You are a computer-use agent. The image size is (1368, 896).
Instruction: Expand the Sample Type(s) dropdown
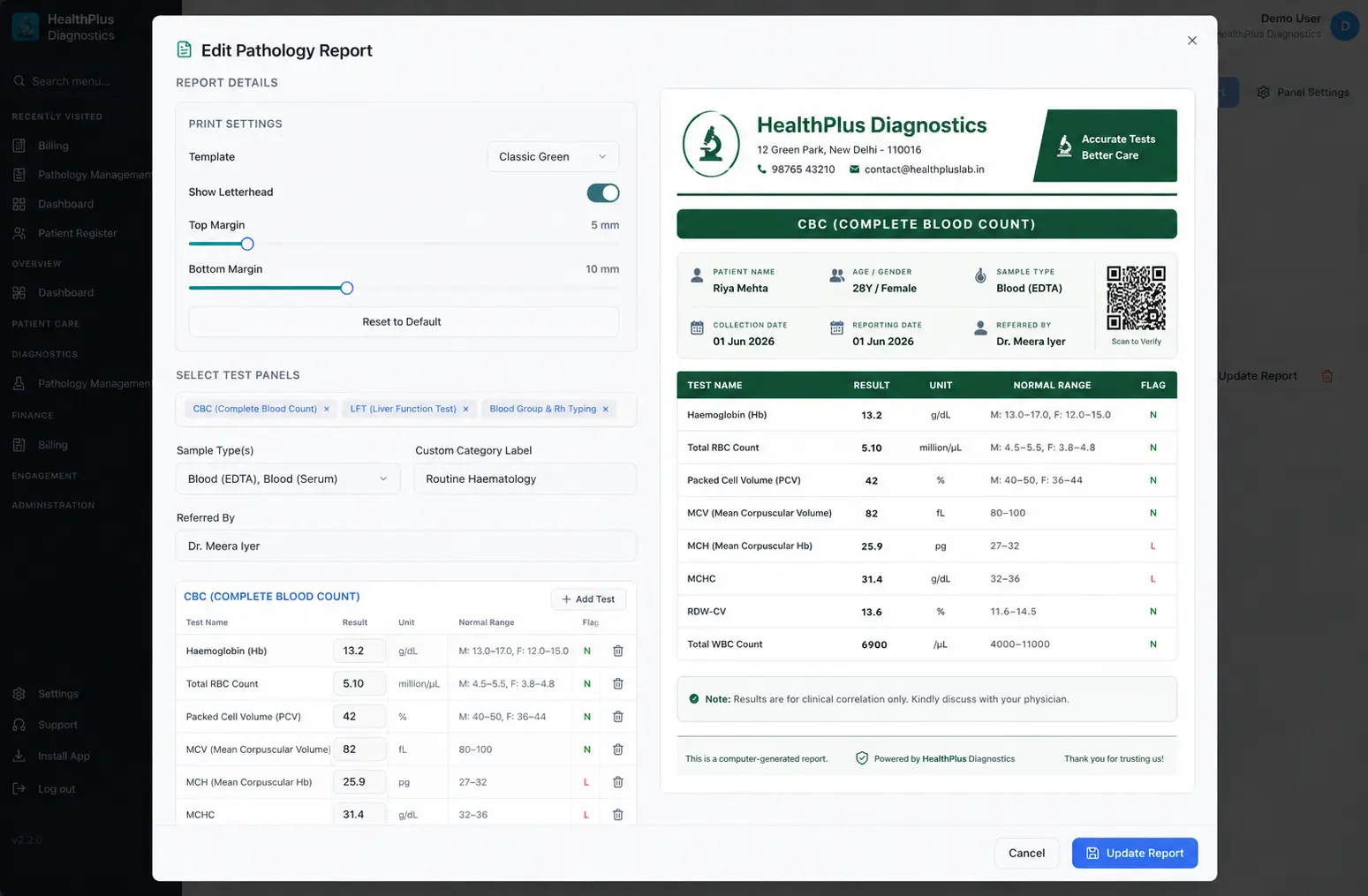(288, 478)
